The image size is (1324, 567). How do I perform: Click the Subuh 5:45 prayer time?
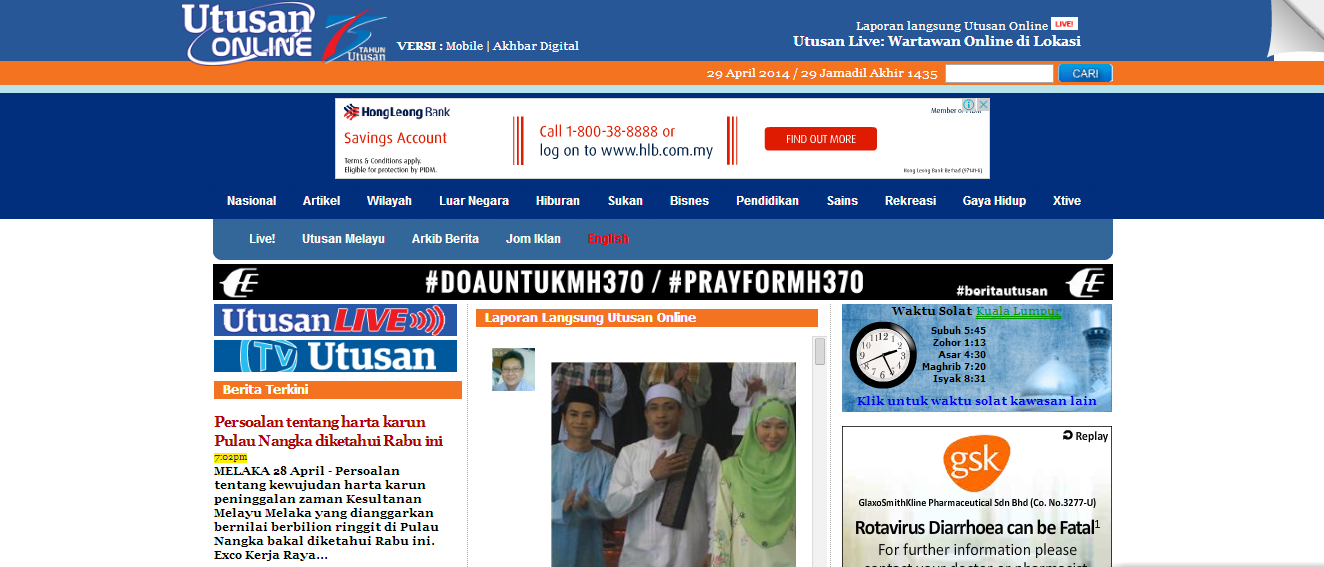(x=958, y=330)
